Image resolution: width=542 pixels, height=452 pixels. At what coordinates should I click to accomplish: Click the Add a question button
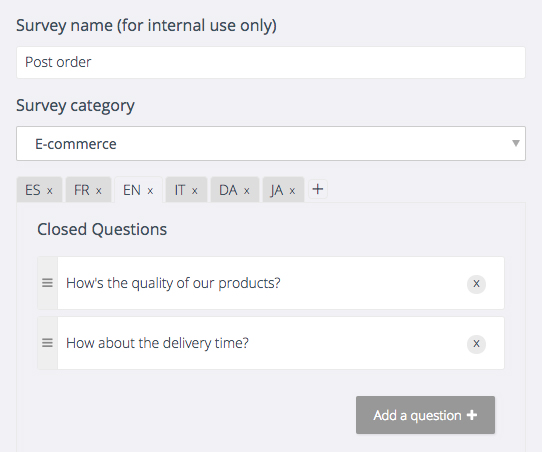coord(426,415)
